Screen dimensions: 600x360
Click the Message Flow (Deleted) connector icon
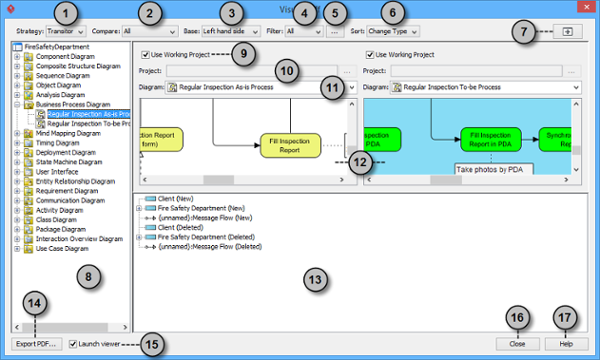(x=150, y=247)
